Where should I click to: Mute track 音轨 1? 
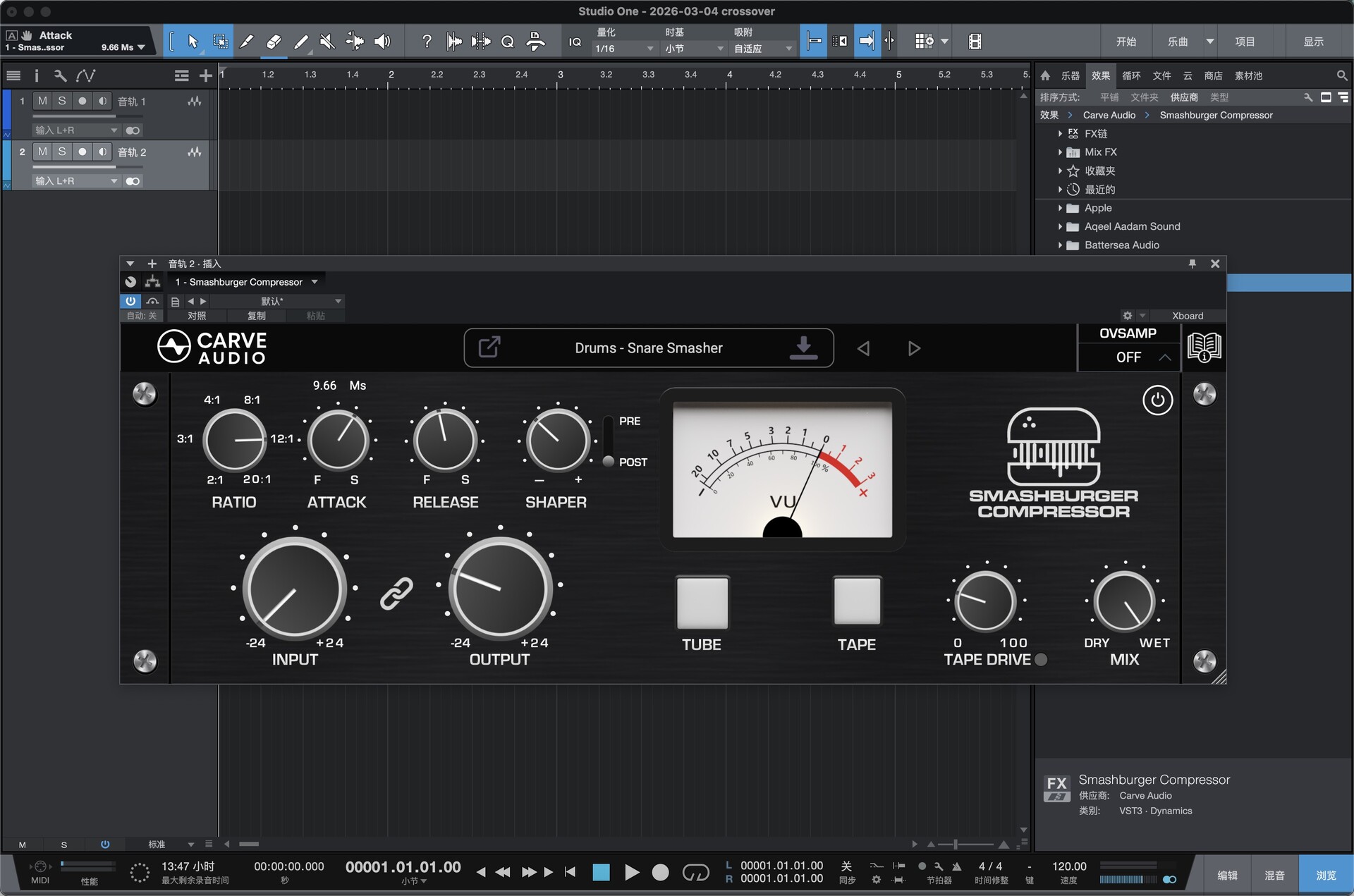click(42, 101)
